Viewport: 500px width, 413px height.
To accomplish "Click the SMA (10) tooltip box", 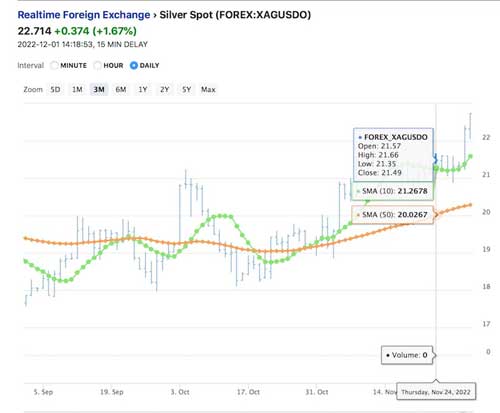I will click(393, 191).
